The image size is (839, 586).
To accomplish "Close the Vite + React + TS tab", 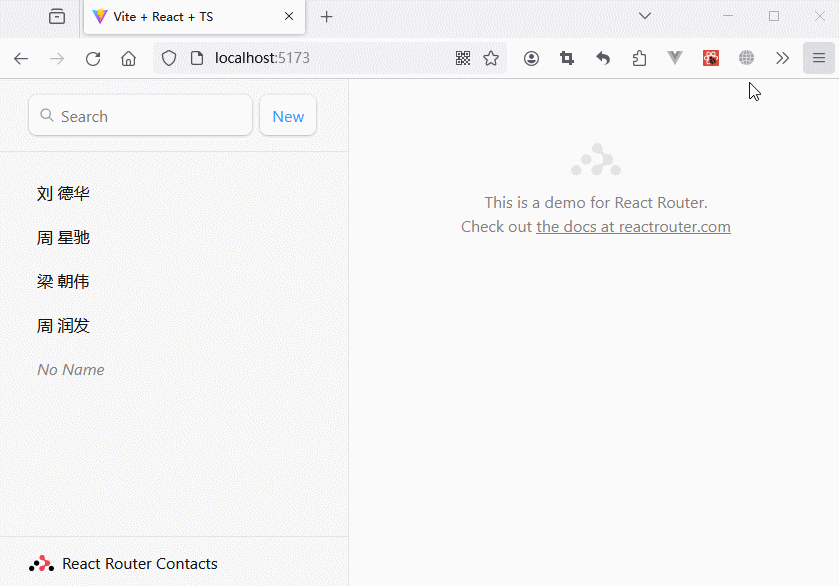I will [x=289, y=17].
